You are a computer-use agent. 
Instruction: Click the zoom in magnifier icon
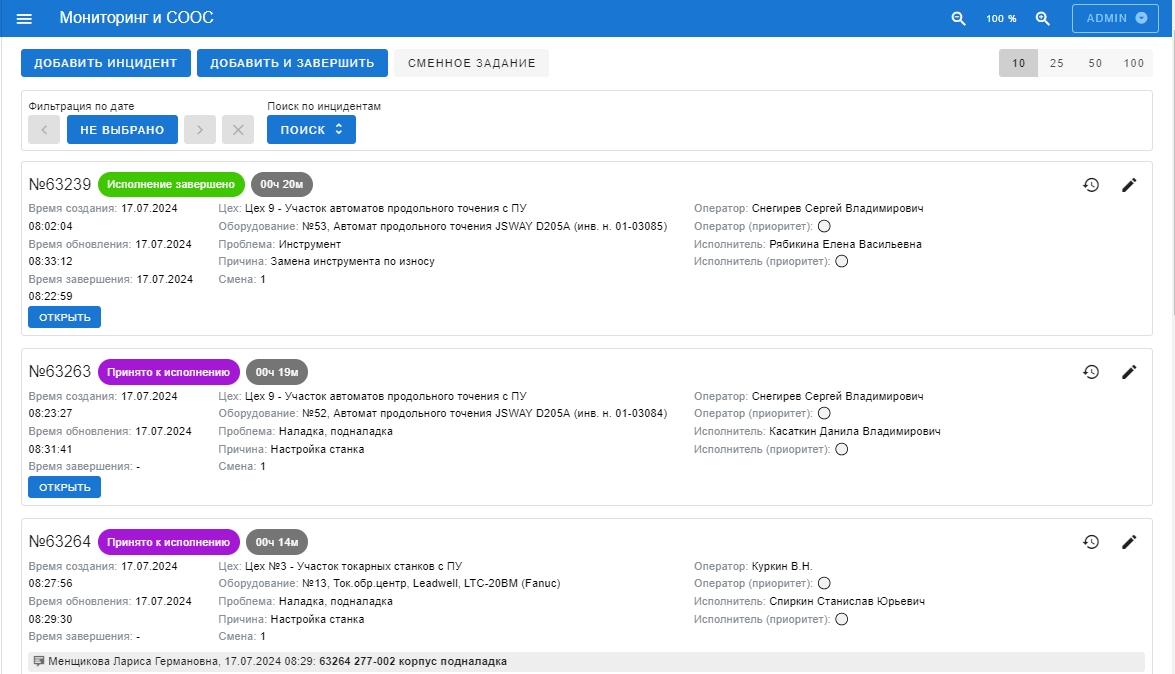tap(1042, 19)
